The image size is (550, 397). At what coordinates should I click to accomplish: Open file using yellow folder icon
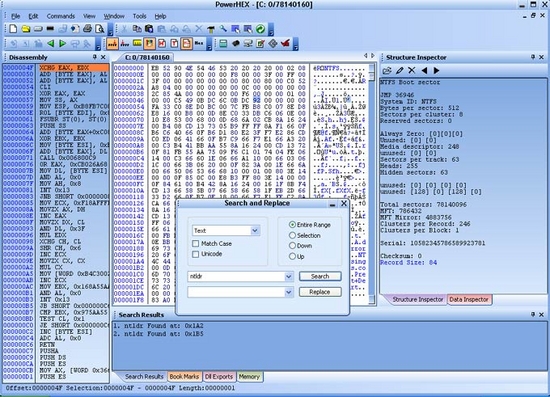point(26,29)
